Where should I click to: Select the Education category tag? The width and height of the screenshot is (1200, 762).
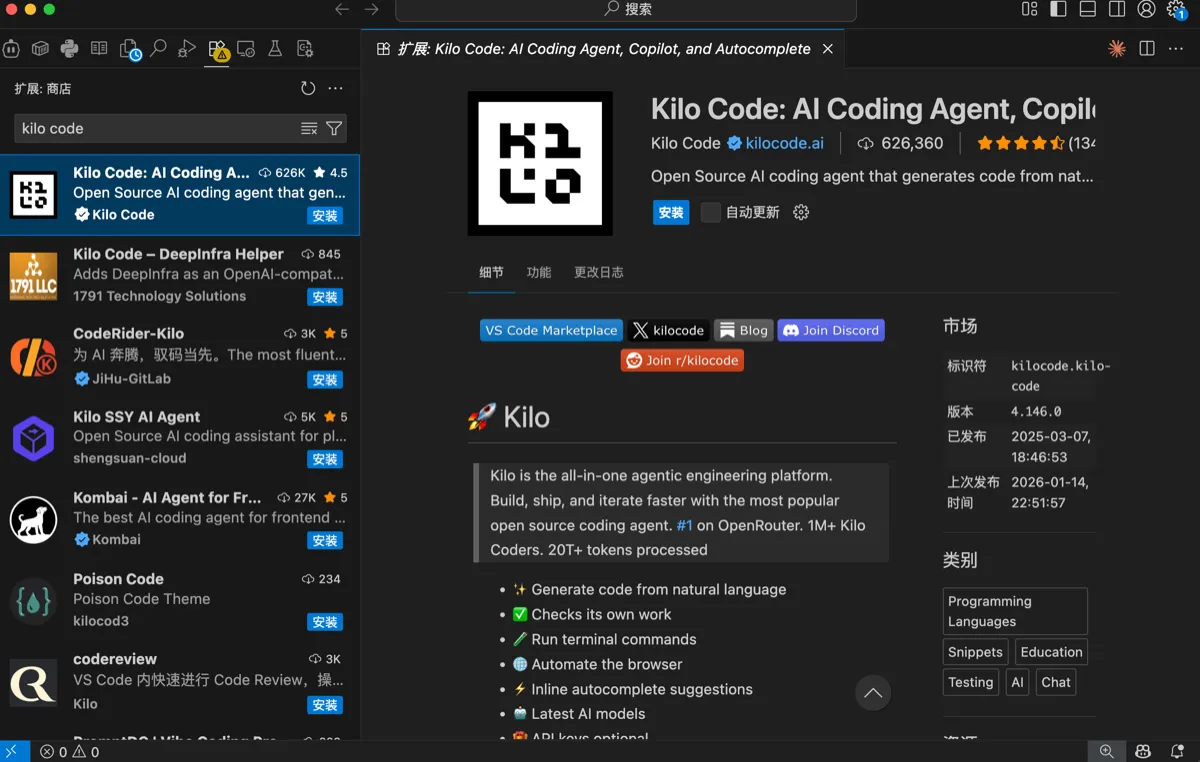pos(1051,652)
